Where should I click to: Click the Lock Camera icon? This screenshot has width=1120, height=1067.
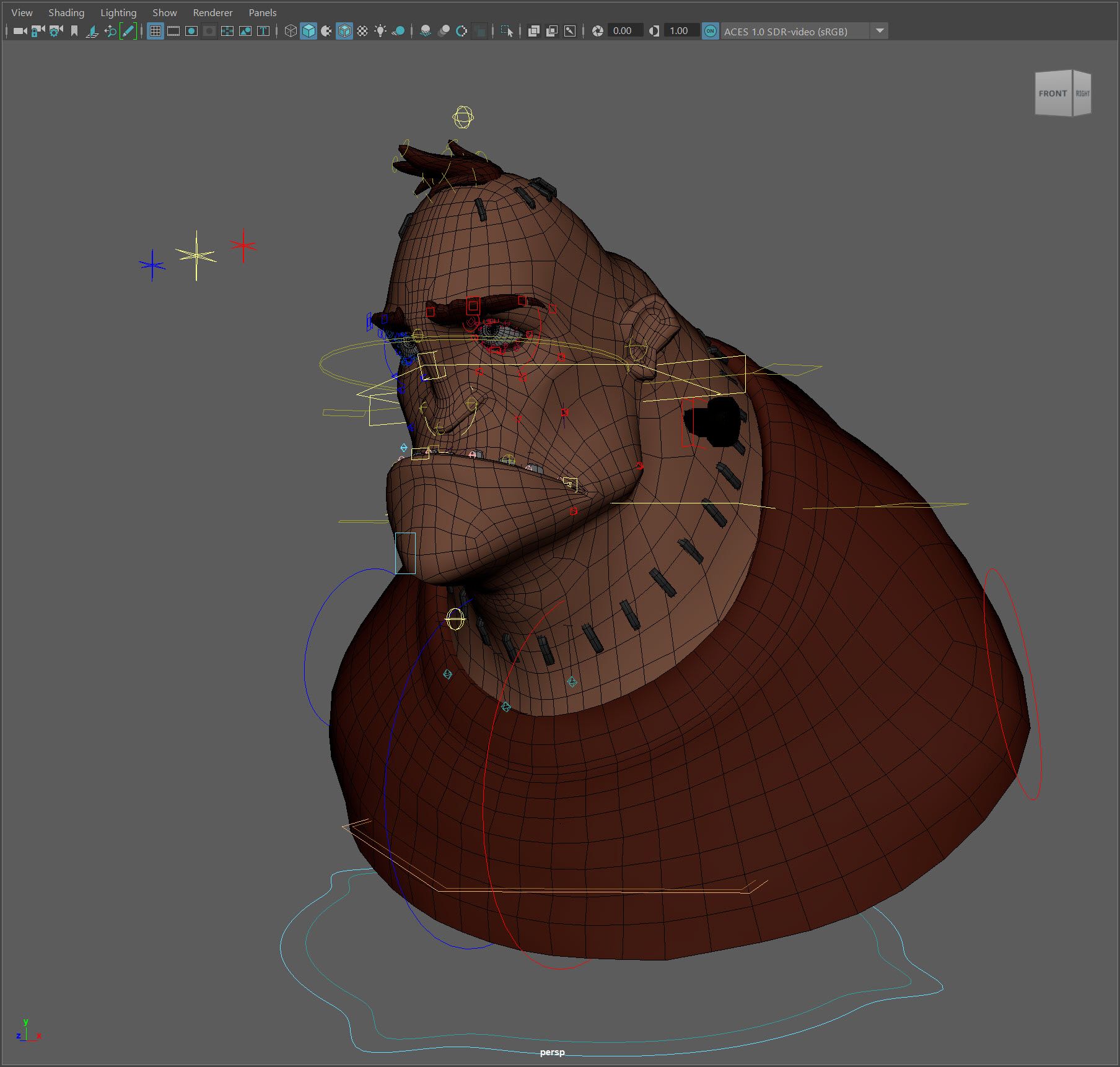tap(38, 31)
